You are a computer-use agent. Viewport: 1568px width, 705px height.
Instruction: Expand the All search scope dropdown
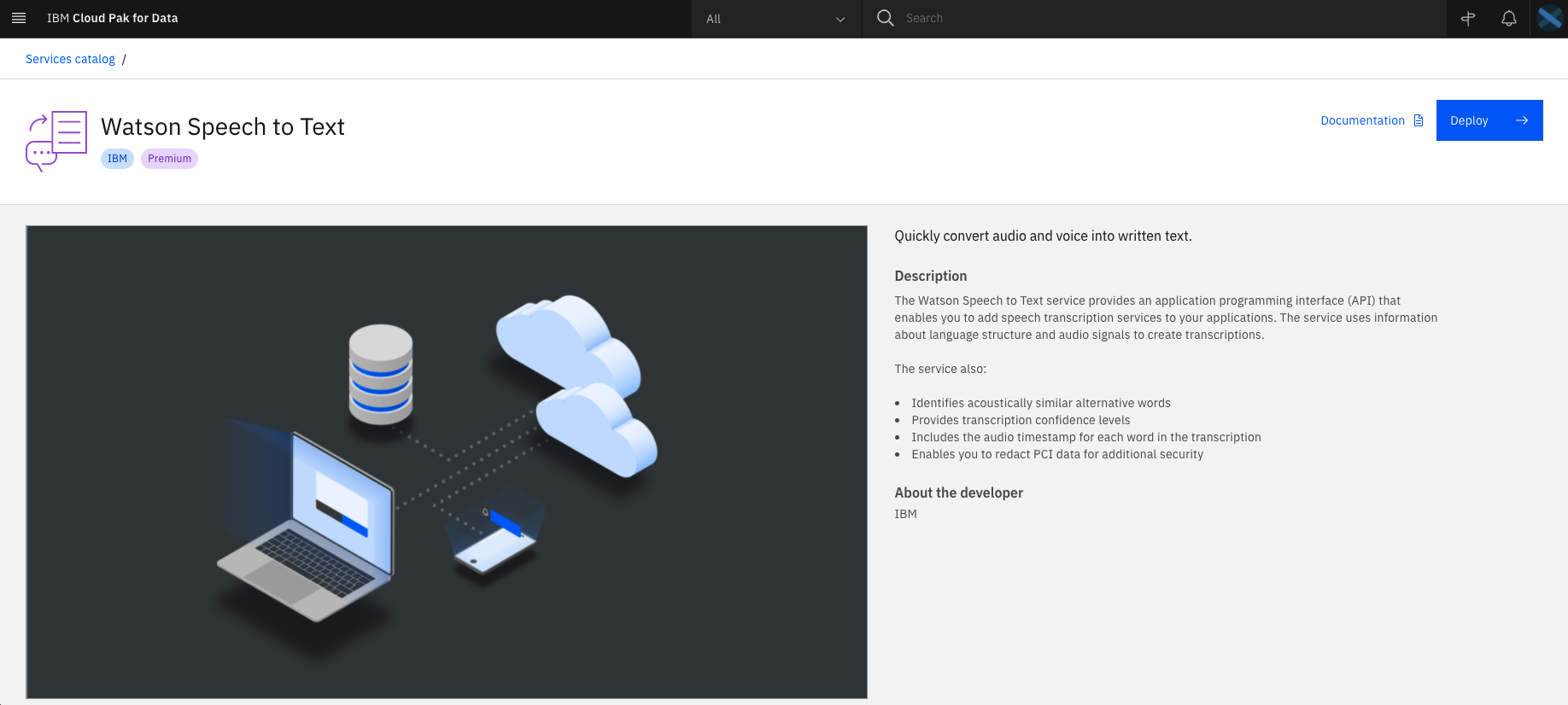[x=776, y=19]
